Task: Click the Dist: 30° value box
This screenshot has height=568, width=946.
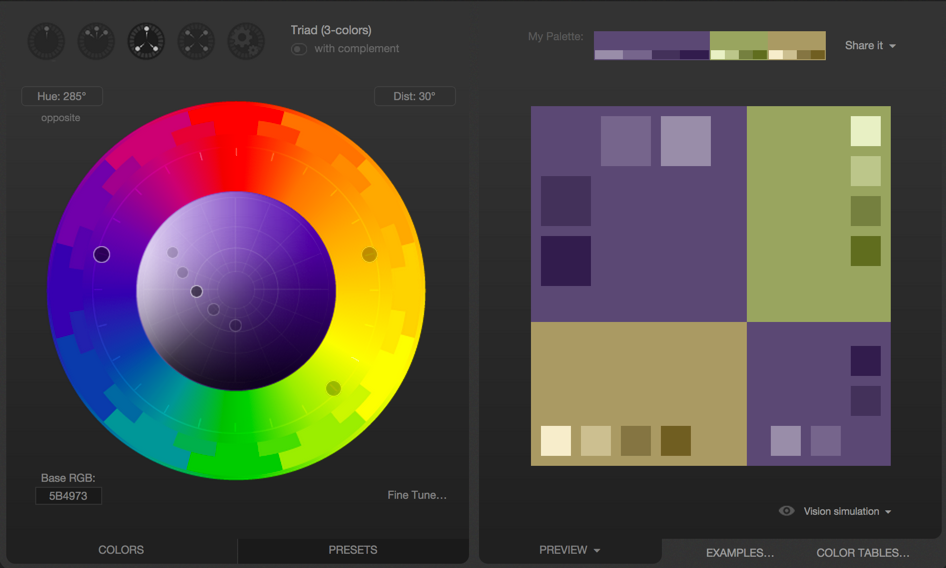Action: tap(414, 96)
